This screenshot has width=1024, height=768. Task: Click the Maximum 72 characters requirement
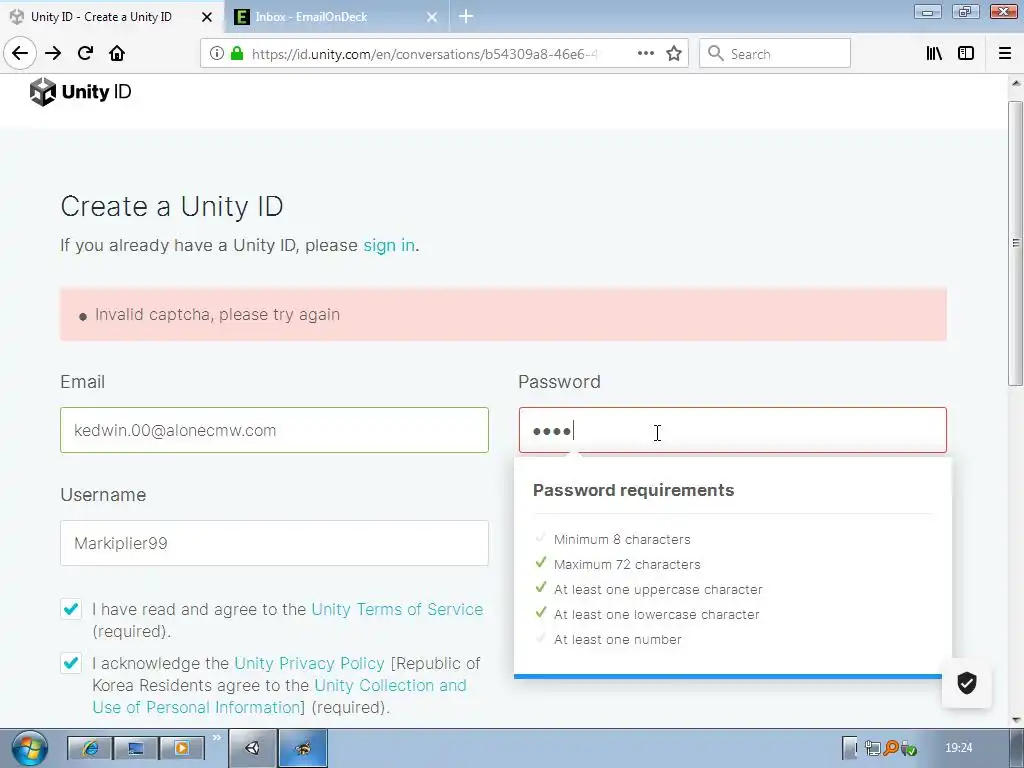click(627, 564)
